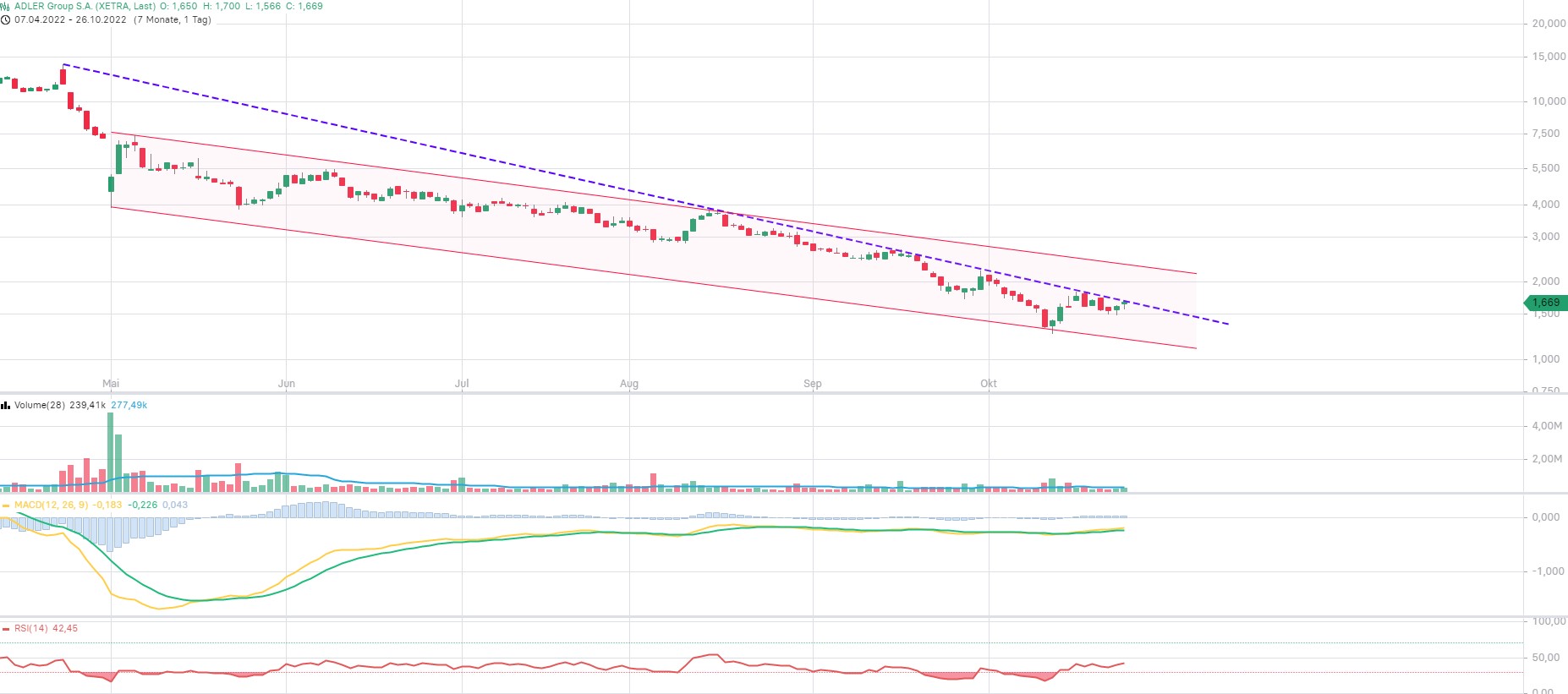Click the 277,49k volume average value
Viewport: 1568px width, 694px height.
click(x=129, y=406)
